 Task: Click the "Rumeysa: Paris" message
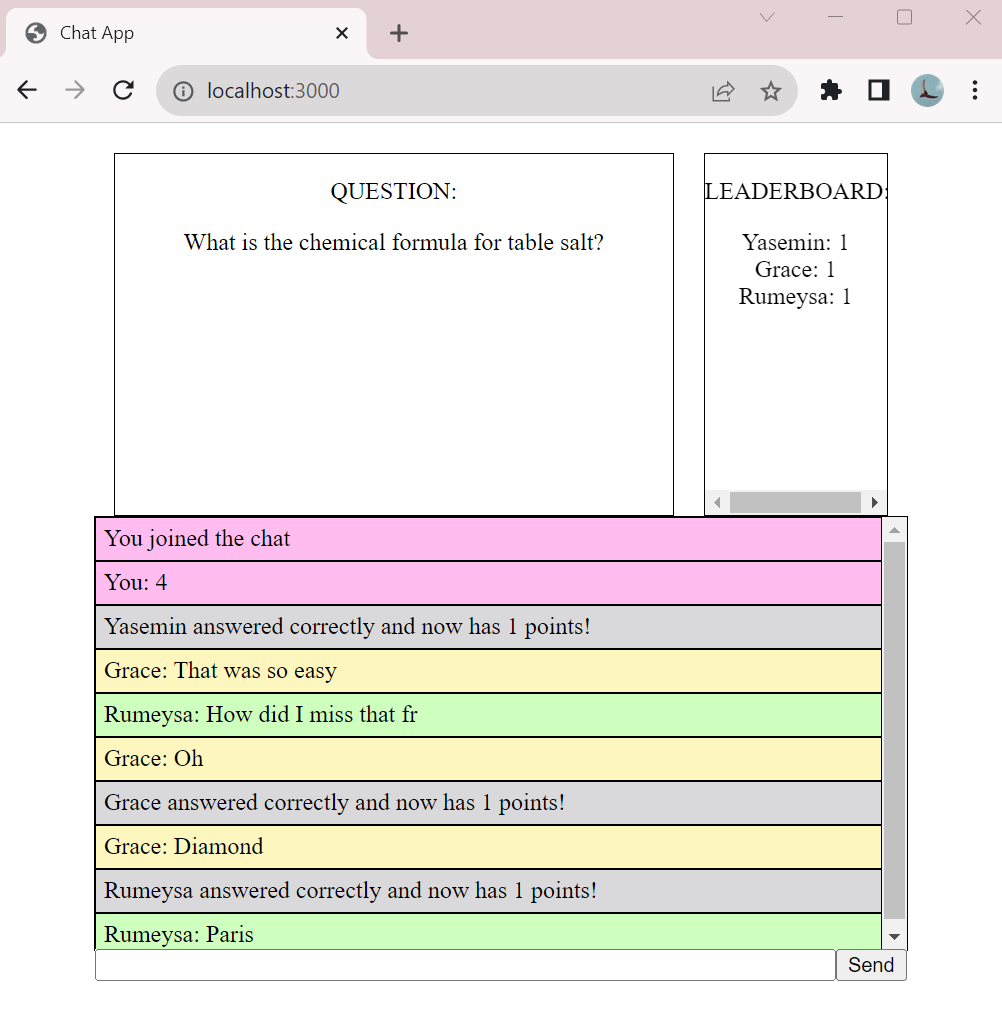[488, 932]
